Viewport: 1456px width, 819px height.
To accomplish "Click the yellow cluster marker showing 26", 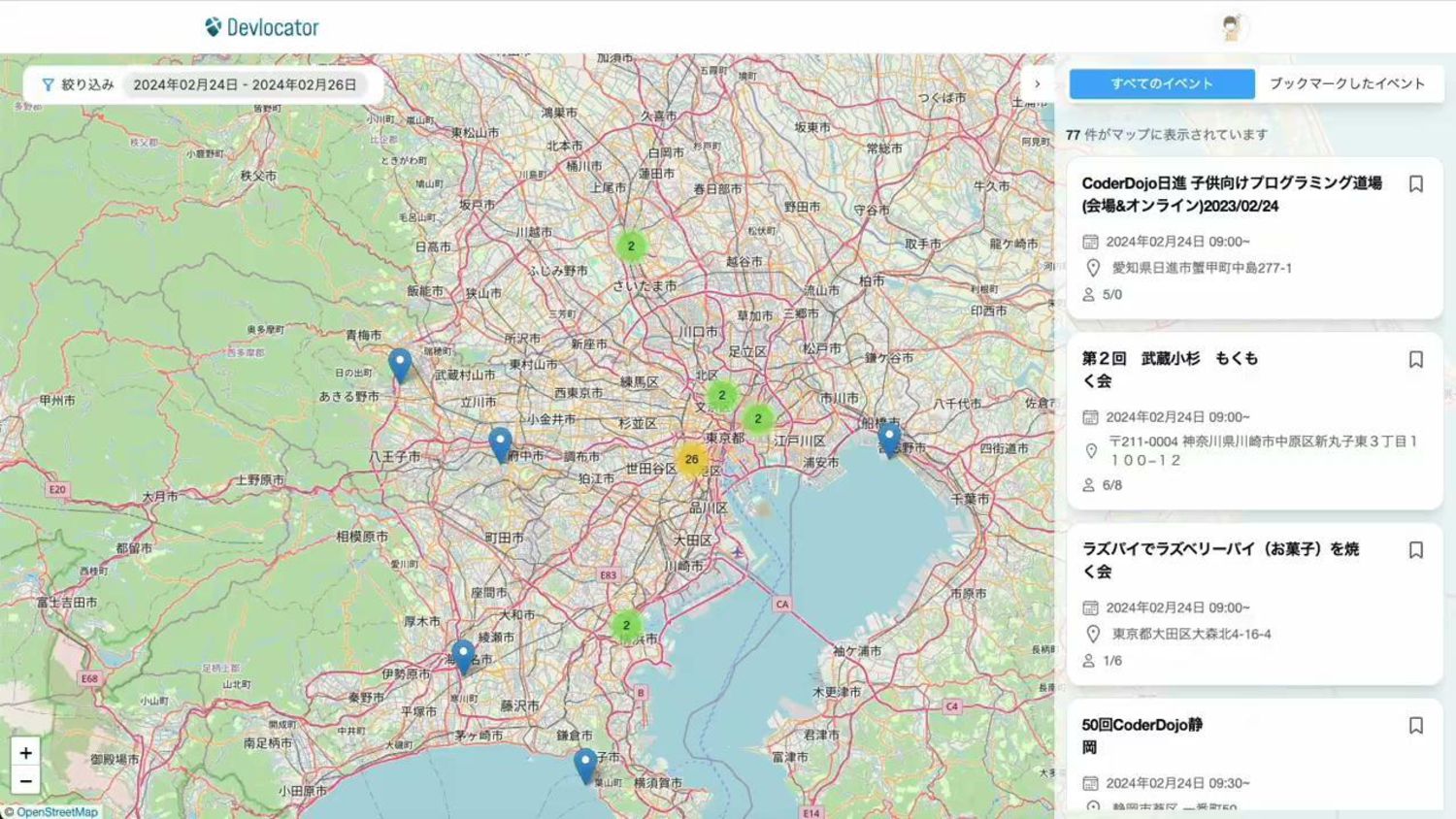I will [691, 459].
